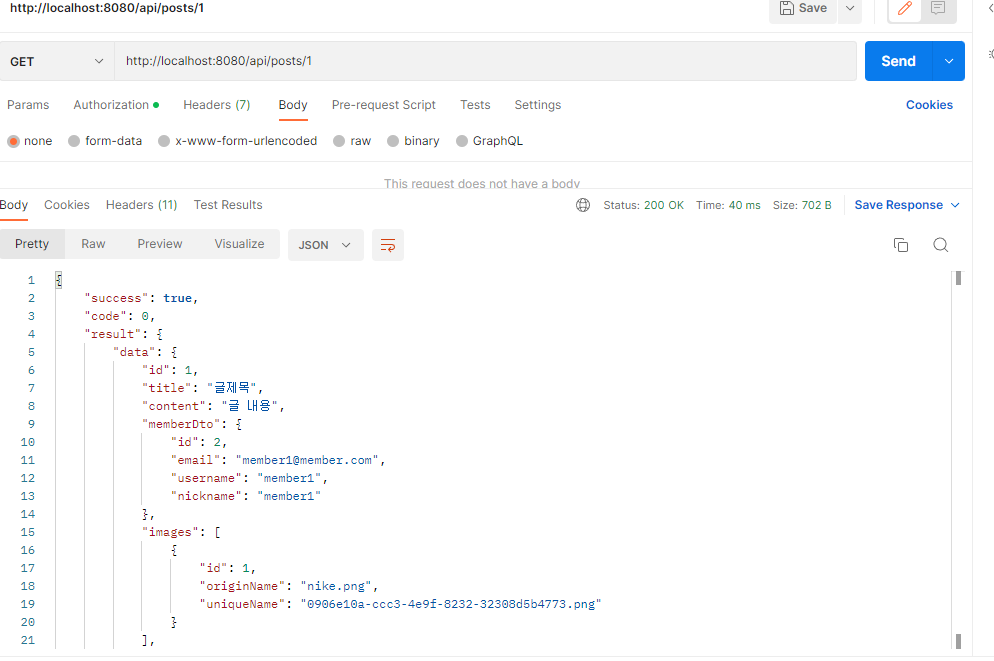994x661 pixels.
Task: Open the GET method dropdown
Action: coord(56,61)
